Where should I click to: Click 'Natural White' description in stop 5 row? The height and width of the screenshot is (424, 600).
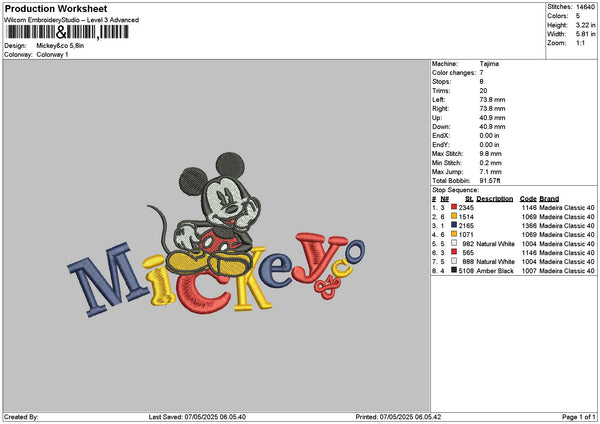pyautogui.click(x=496, y=244)
